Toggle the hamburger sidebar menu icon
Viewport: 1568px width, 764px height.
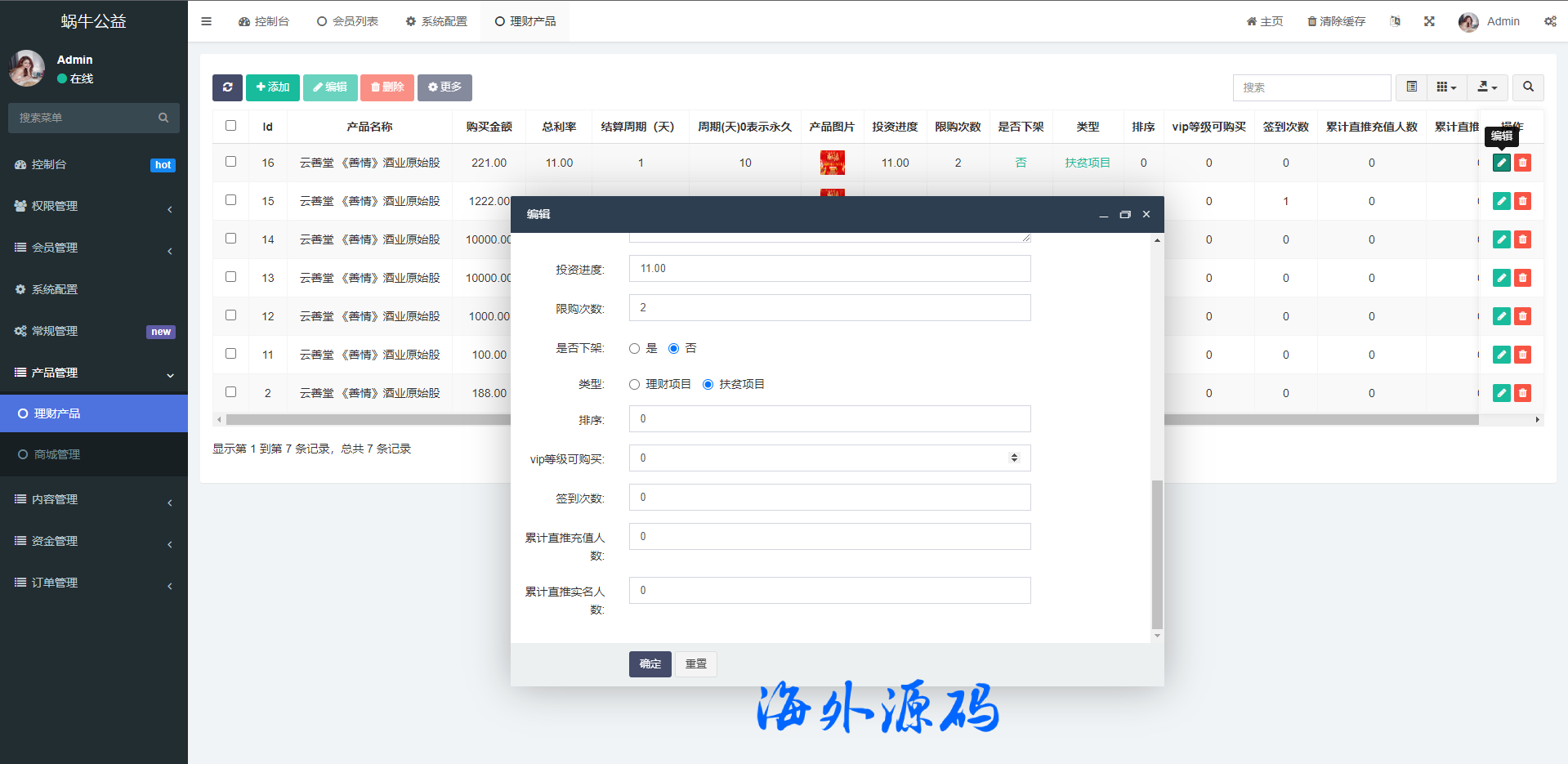[x=207, y=21]
